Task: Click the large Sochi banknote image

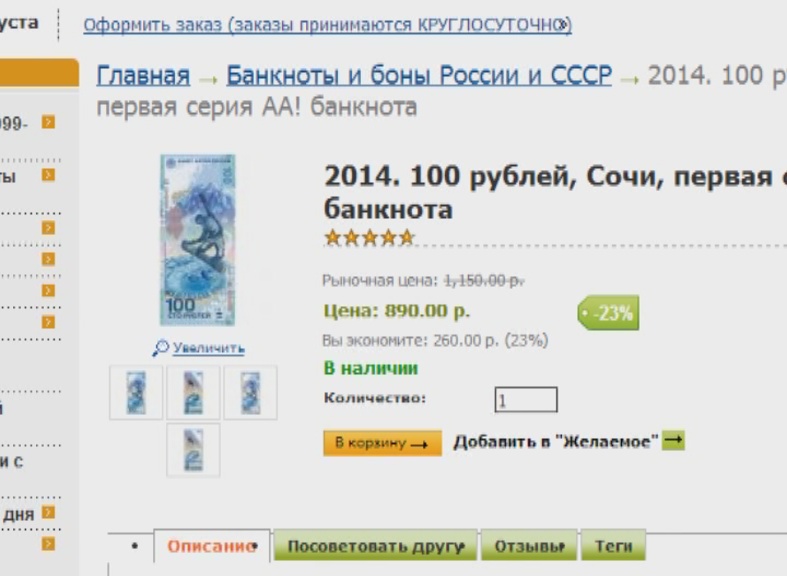Action: (x=197, y=240)
